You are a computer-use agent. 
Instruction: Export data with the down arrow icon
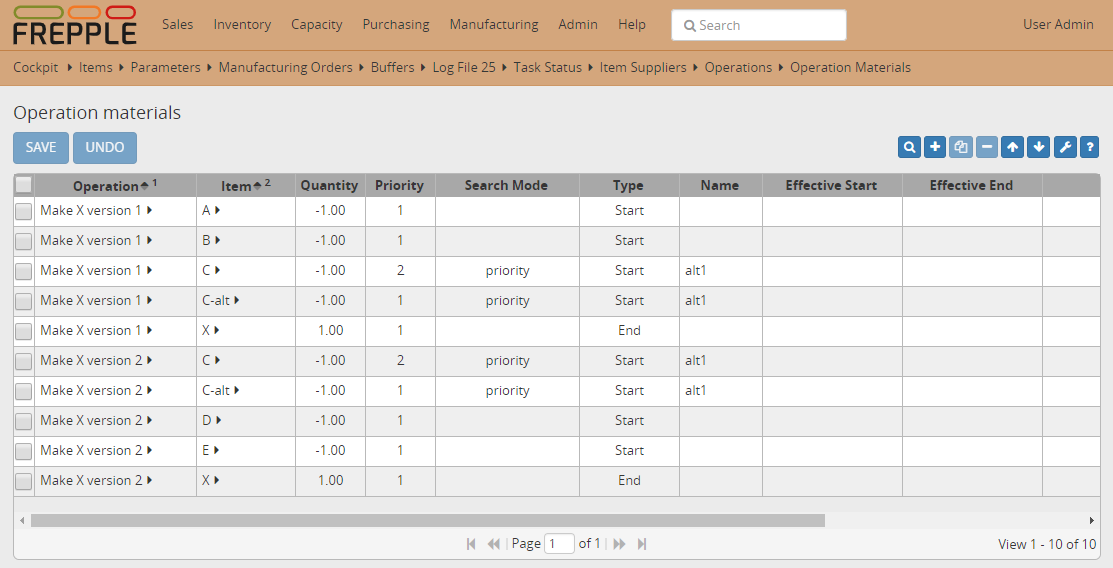[1038, 147]
